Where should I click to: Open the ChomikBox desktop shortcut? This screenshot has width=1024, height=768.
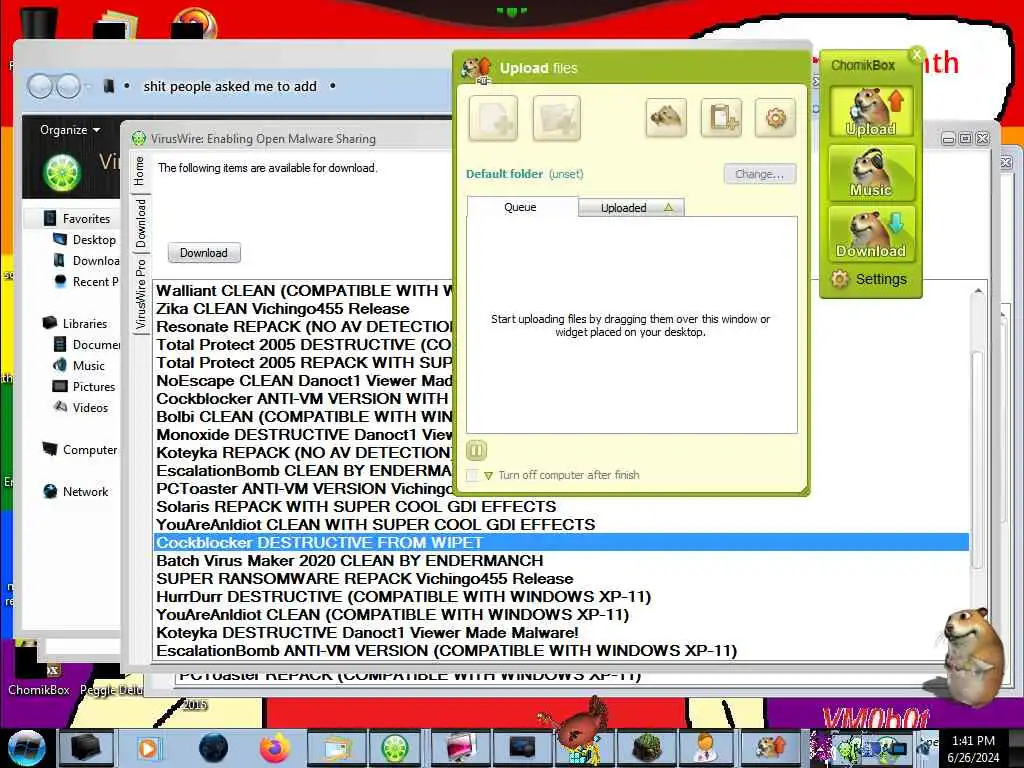point(37,669)
